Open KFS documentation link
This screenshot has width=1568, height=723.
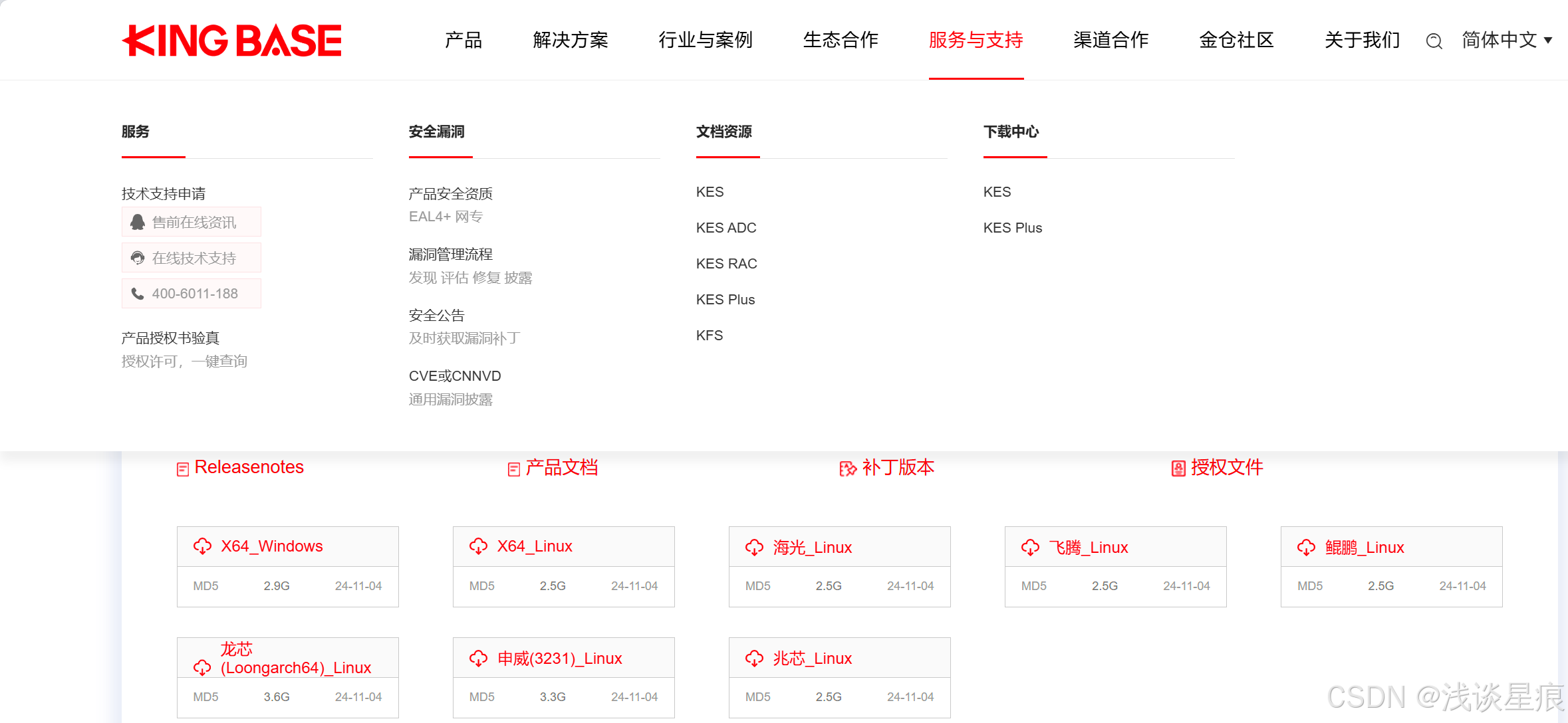click(710, 336)
